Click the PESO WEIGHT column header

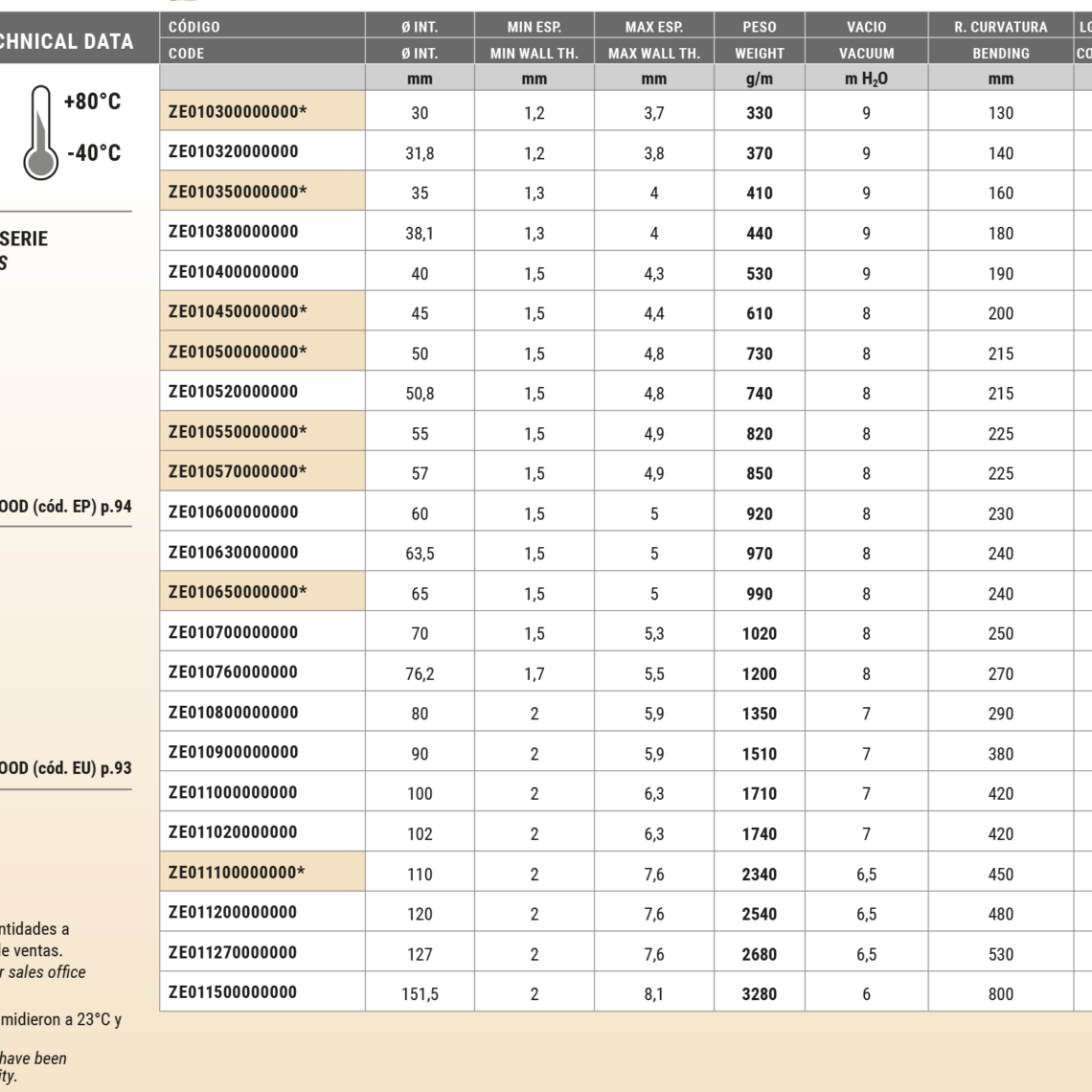(x=759, y=39)
